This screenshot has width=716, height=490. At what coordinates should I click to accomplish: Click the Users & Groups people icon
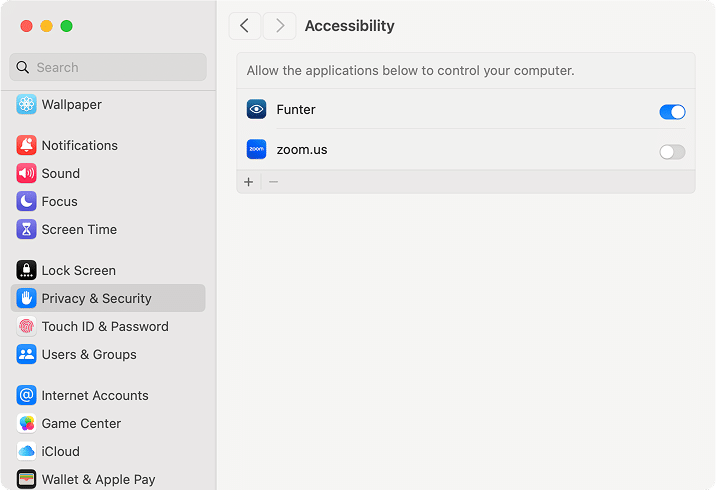26,354
